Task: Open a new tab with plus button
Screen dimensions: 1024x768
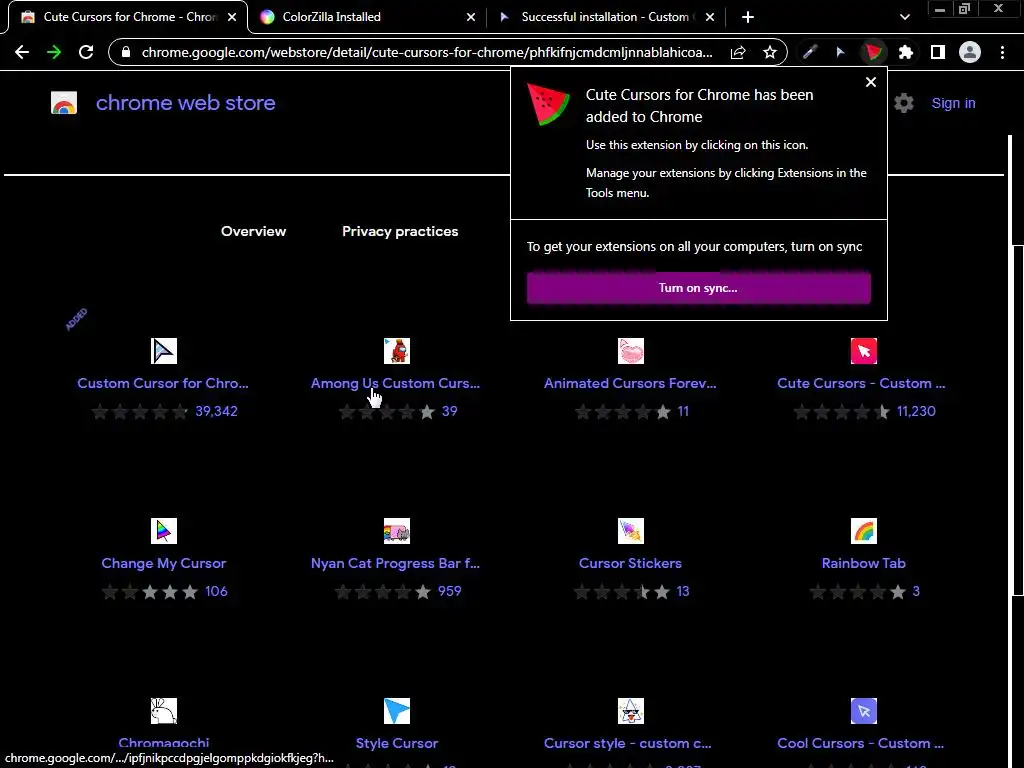Action: coord(748,17)
